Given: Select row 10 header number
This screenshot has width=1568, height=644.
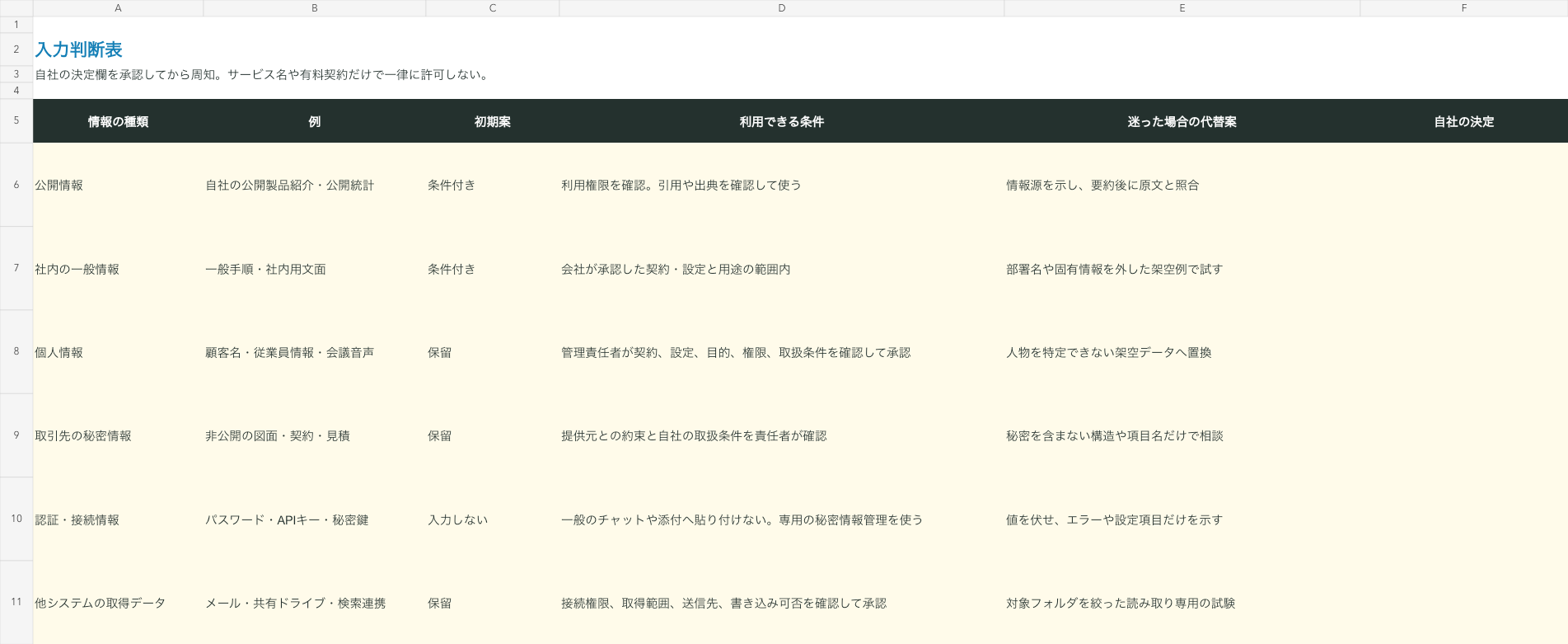Looking at the screenshot, I should coord(16,519).
